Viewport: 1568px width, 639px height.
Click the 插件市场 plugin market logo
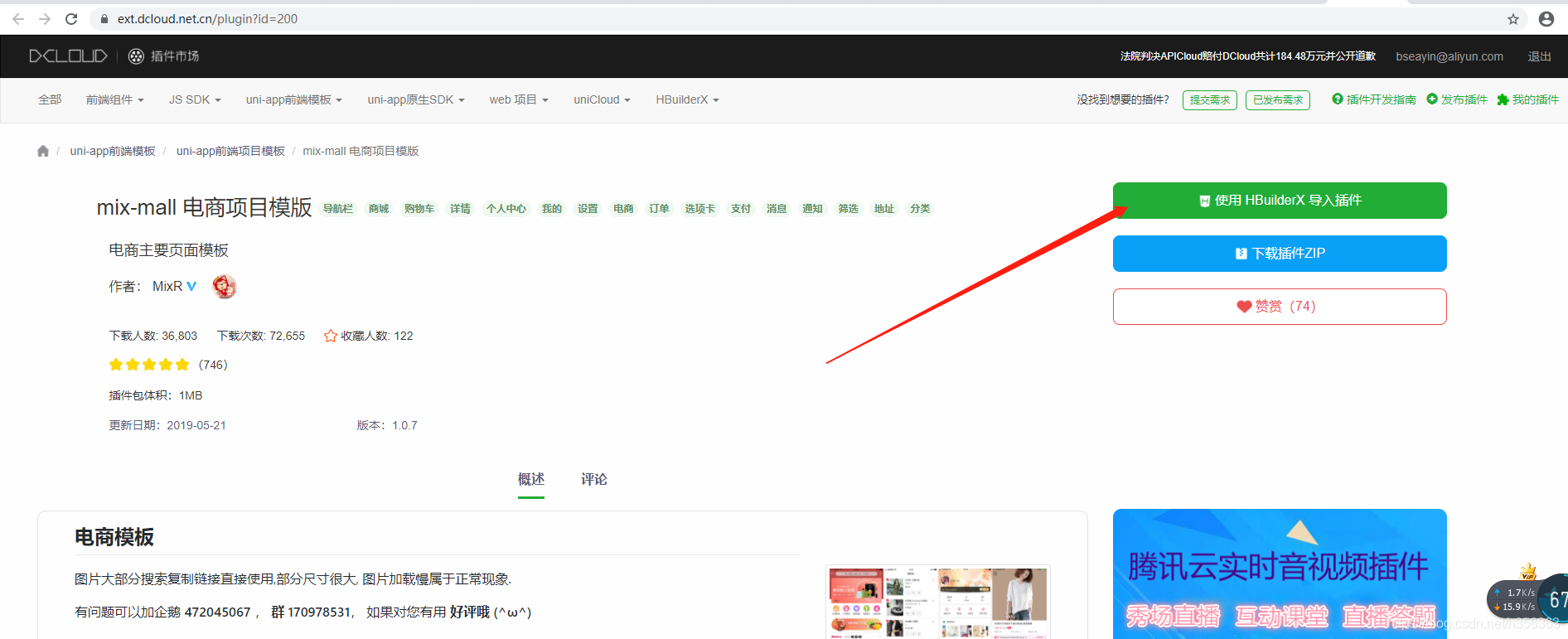164,56
